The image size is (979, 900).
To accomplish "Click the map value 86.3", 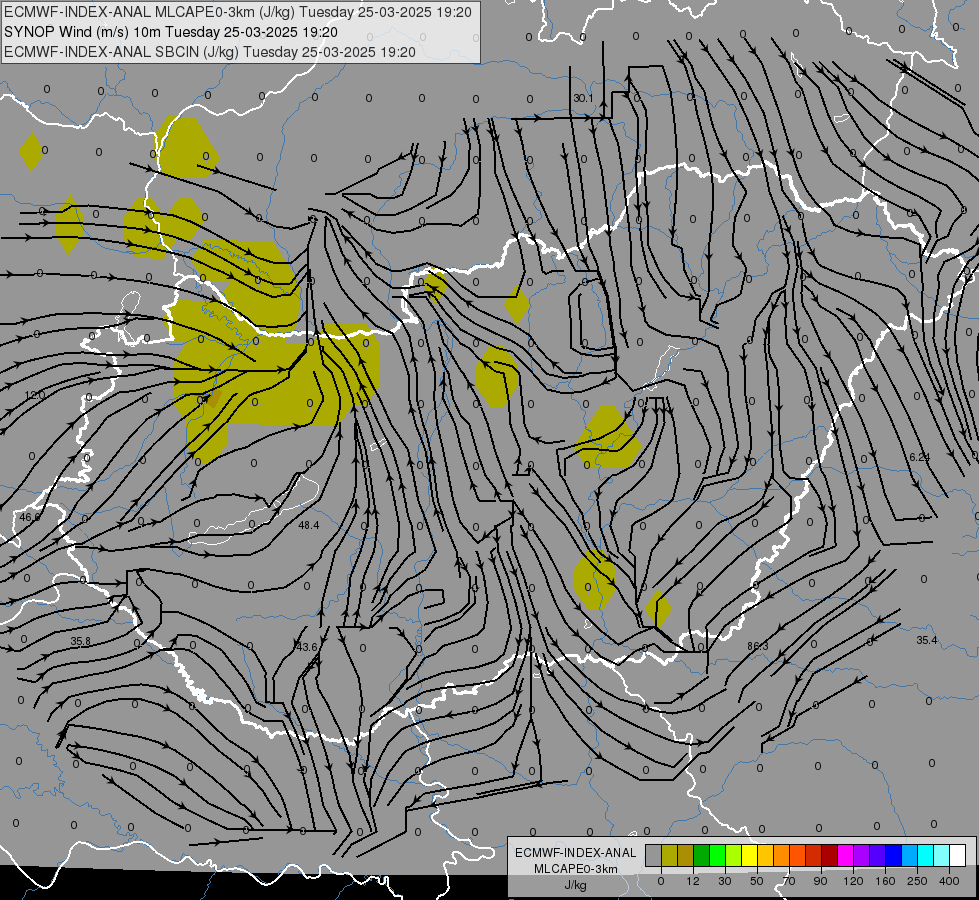I will tap(758, 646).
